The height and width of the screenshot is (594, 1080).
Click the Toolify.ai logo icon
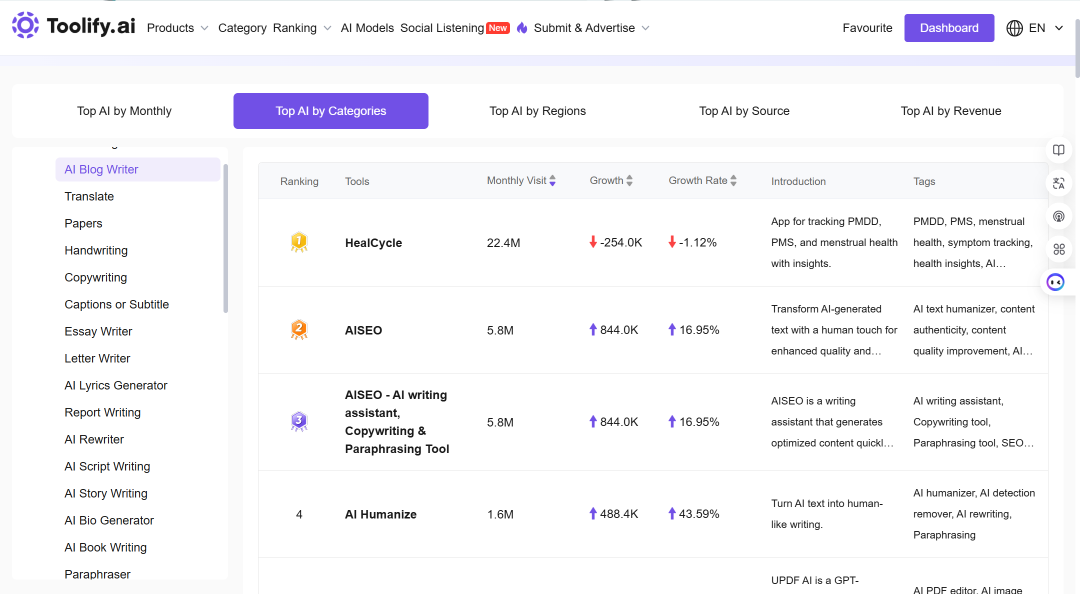(25, 25)
